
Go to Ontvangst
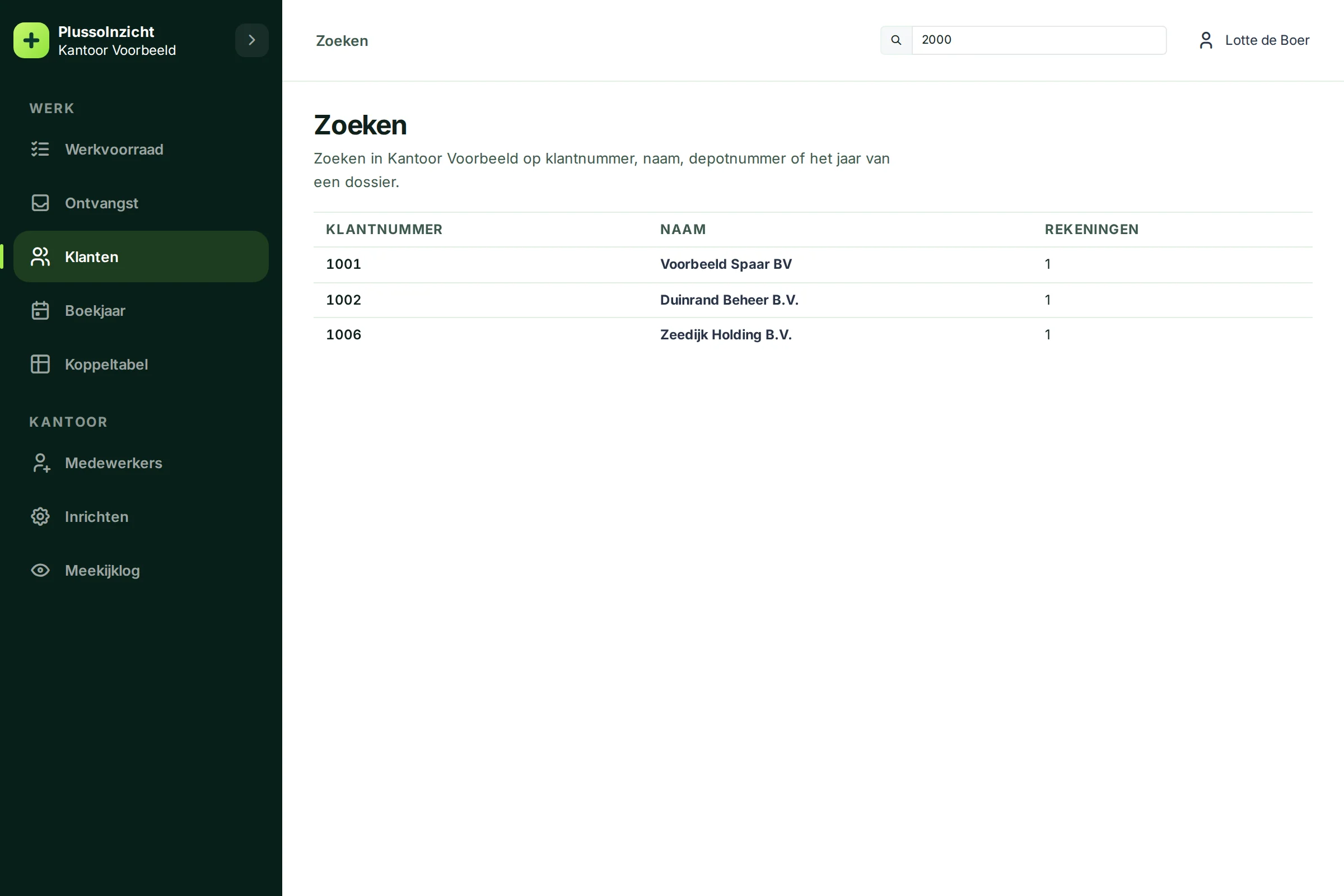coord(141,203)
